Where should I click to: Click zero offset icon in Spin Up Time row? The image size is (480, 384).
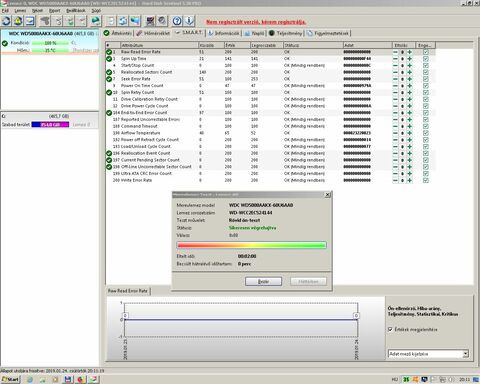pyautogui.click(x=402, y=59)
